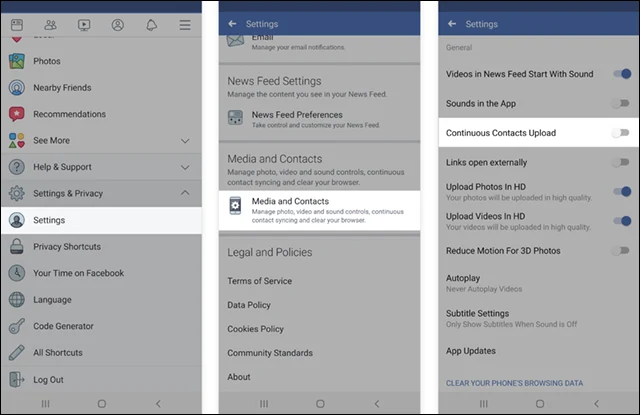Click the Settings person icon
The width and height of the screenshot is (640, 415).
pos(17,220)
